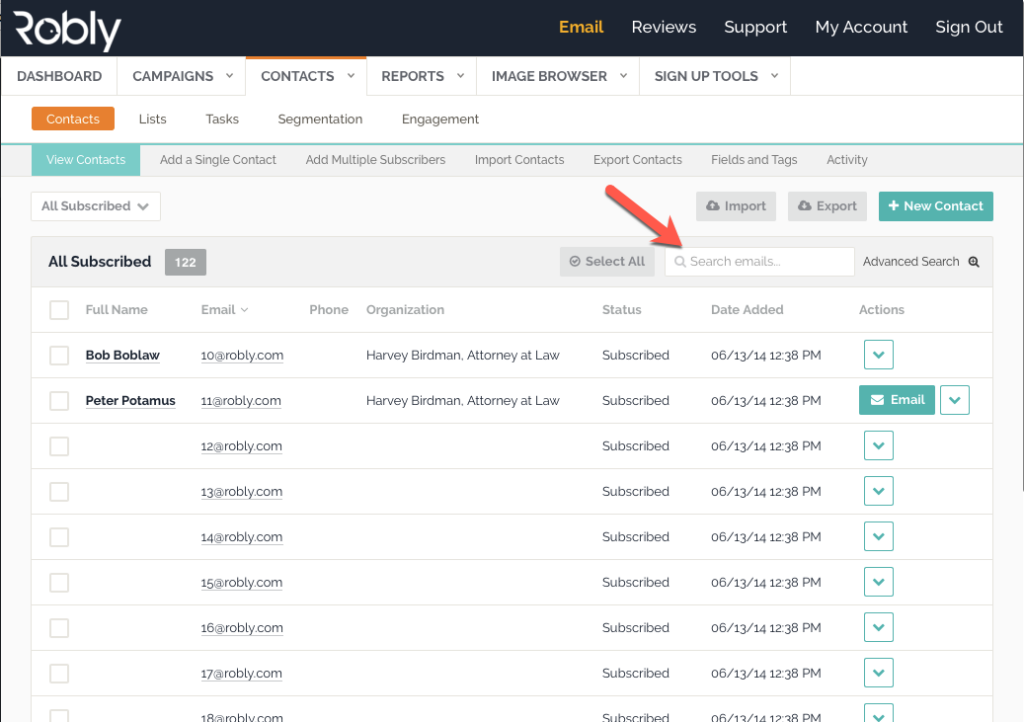
Task: Switch to the Lists tab
Action: 152,119
